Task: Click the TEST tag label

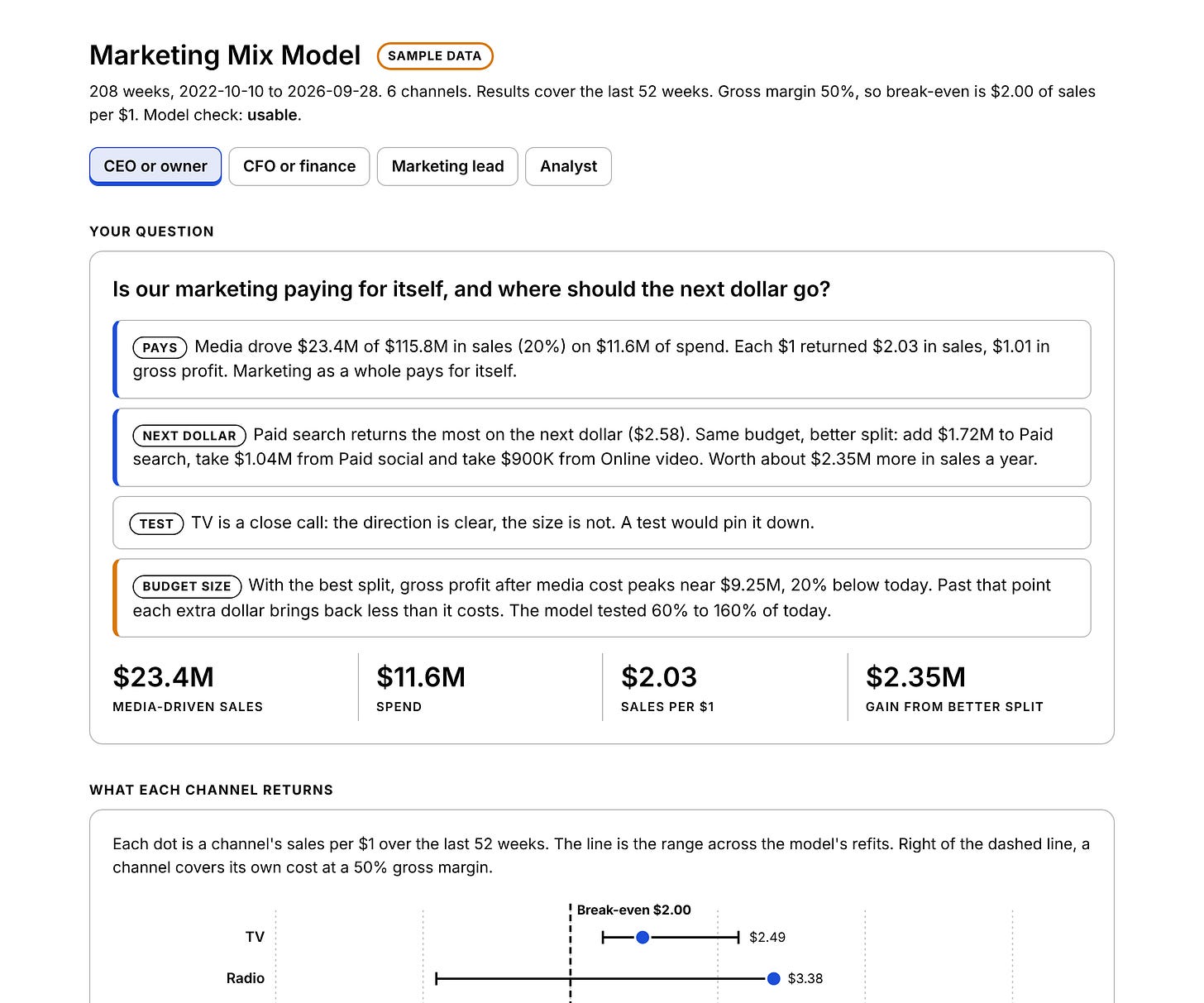Action: point(156,523)
